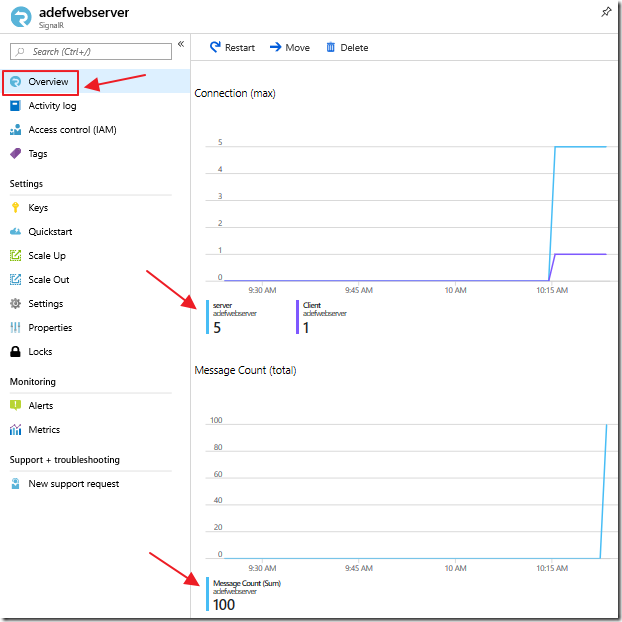Open the Settings item under Settings
622x622 pixels.
pyautogui.click(x=46, y=304)
